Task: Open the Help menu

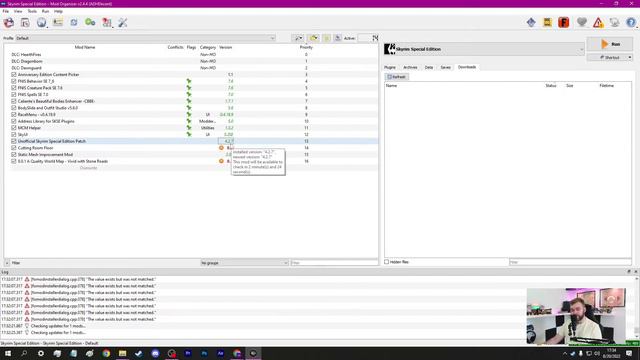Action: 58,11
